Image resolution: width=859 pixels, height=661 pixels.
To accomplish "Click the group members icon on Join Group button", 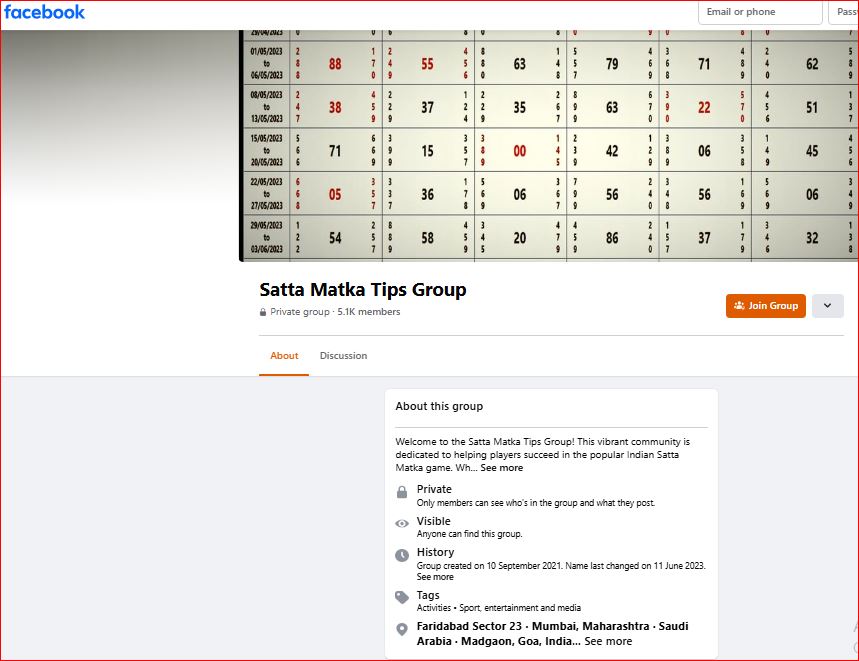I will click(739, 305).
